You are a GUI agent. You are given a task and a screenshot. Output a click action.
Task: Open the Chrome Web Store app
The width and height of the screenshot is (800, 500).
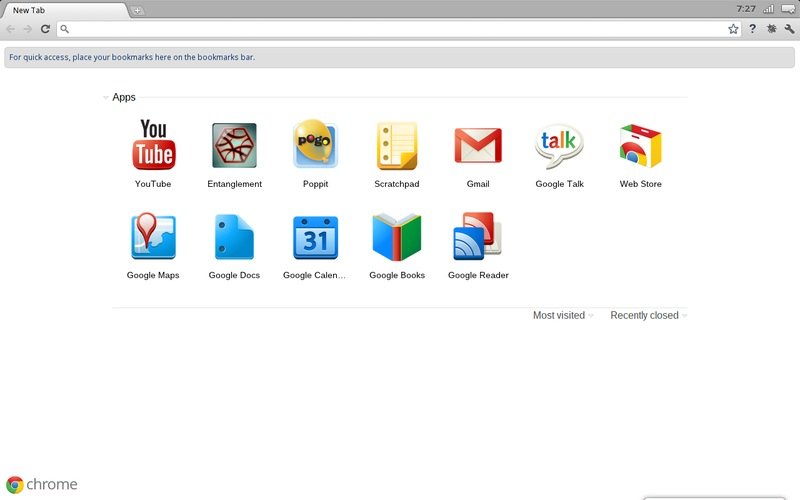point(640,145)
